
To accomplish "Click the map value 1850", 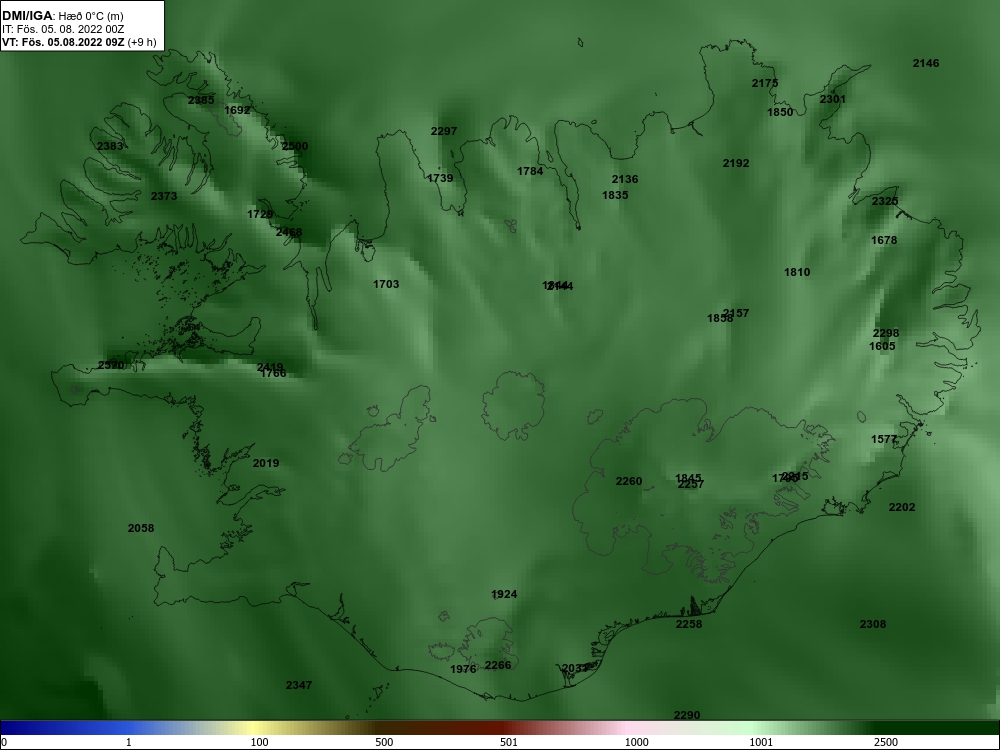I will click(780, 112).
